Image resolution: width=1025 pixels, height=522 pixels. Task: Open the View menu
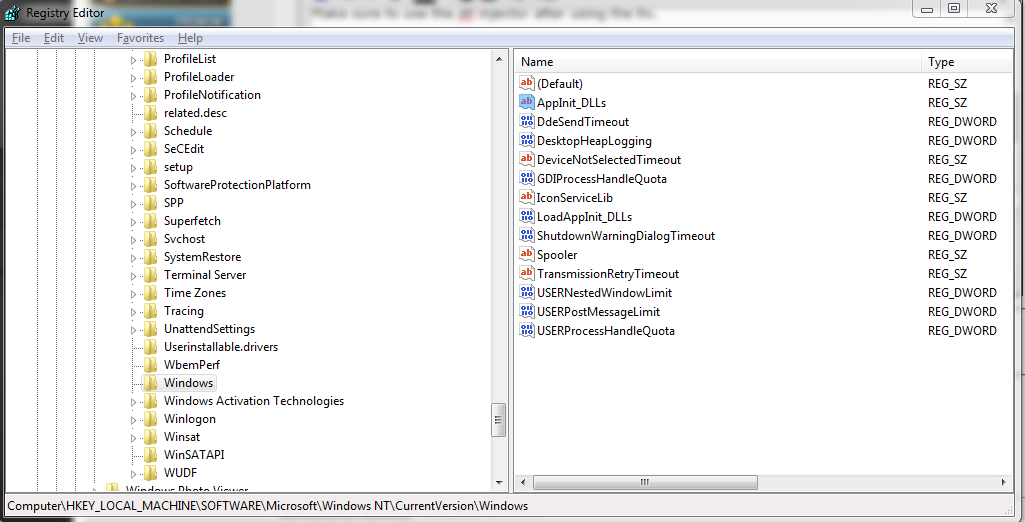pyautogui.click(x=90, y=38)
